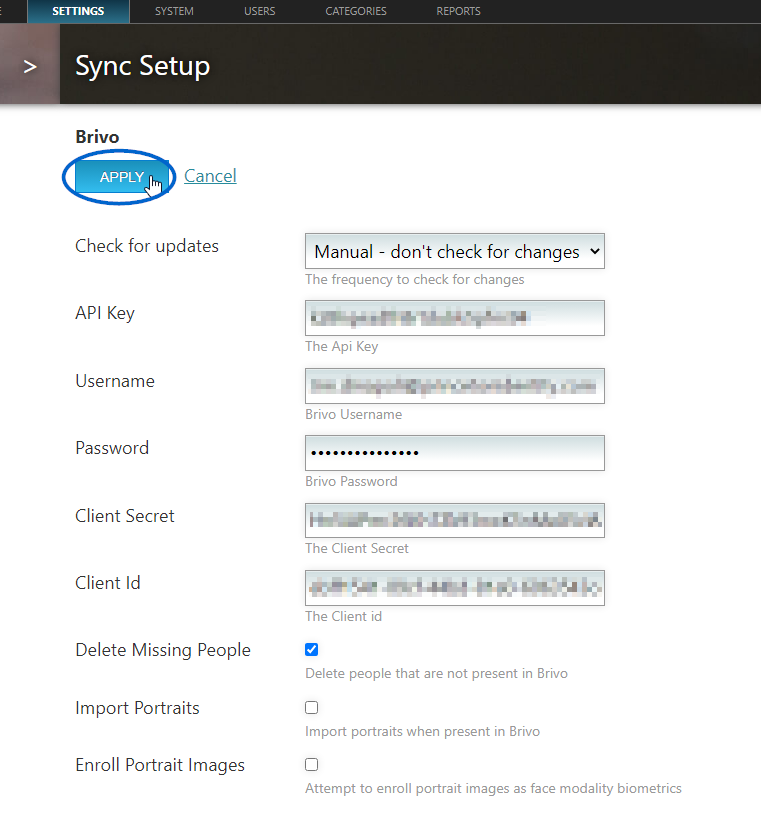Screen dimensions: 761x832
Task: Open the Check for updates dropdown
Action: (455, 251)
